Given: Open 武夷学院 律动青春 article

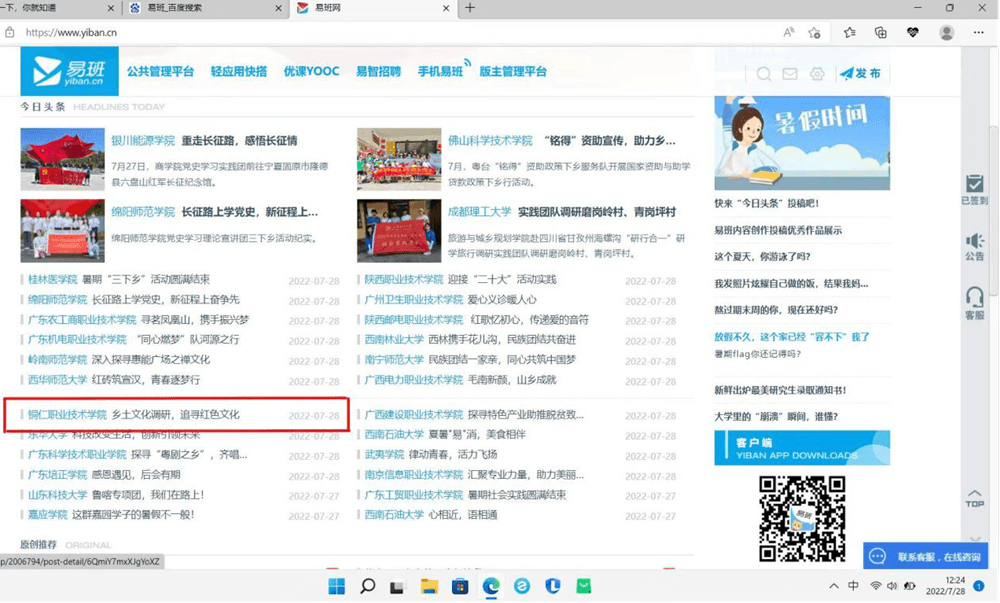Looking at the screenshot, I should tap(430, 454).
